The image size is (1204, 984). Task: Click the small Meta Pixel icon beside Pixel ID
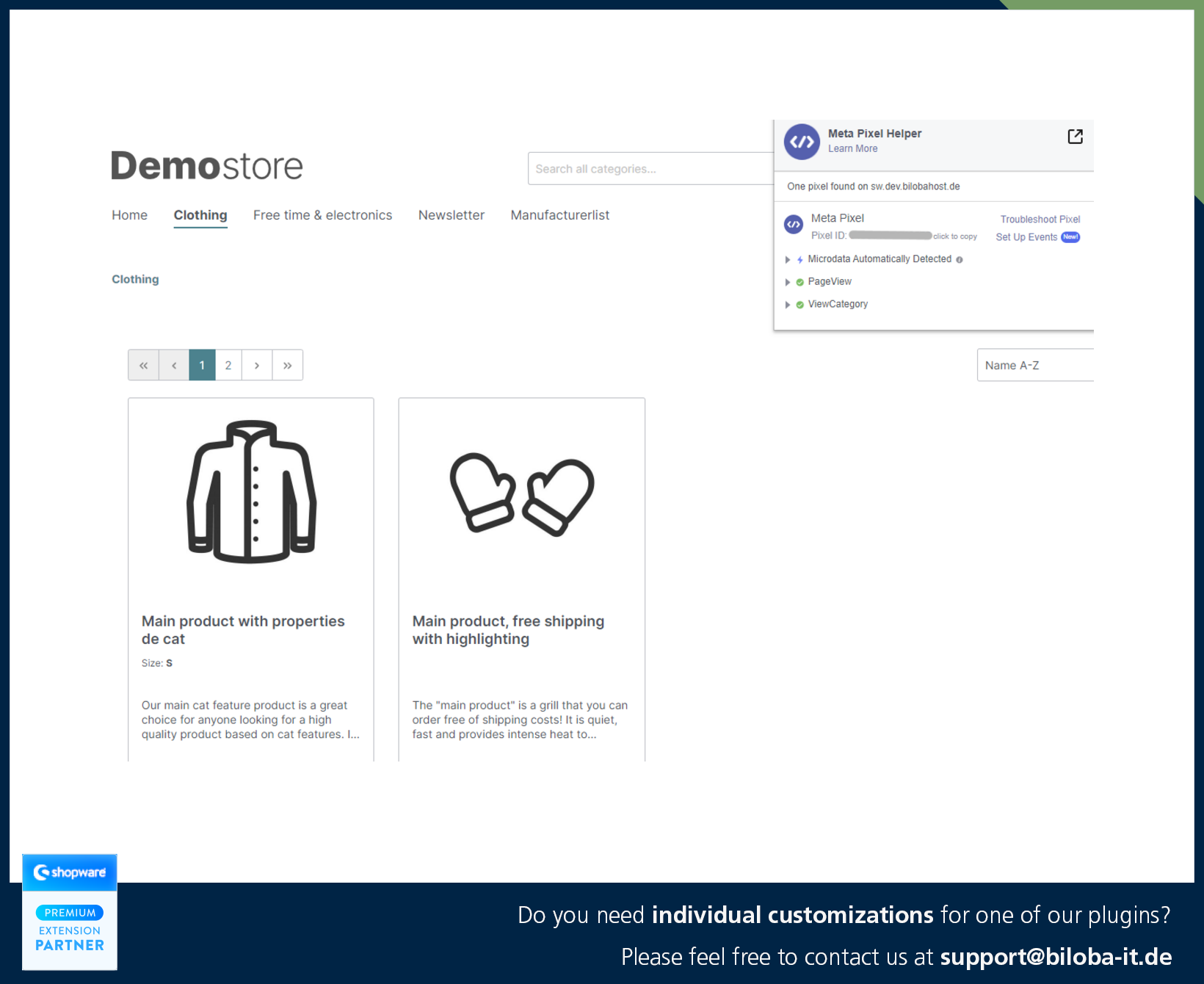(x=794, y=225)
